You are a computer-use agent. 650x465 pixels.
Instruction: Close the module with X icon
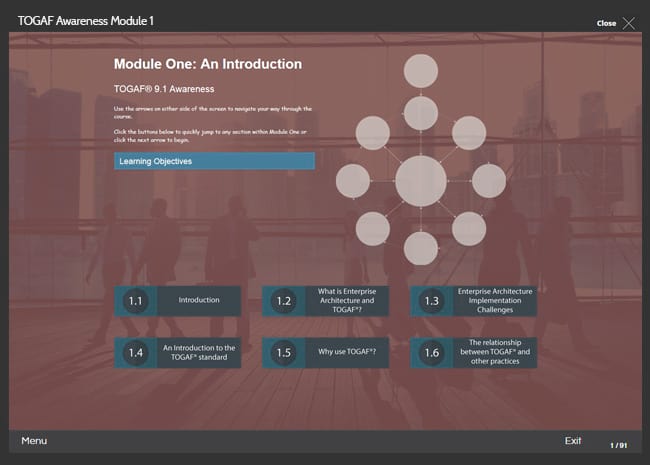tap(629, 23)
